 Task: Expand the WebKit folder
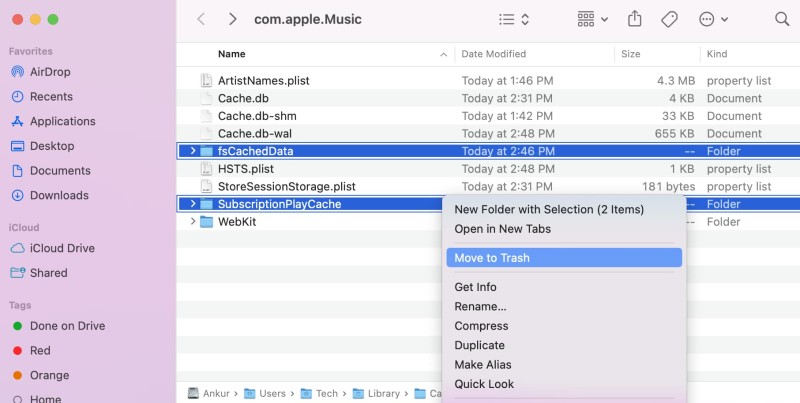(x=193, y=222)
